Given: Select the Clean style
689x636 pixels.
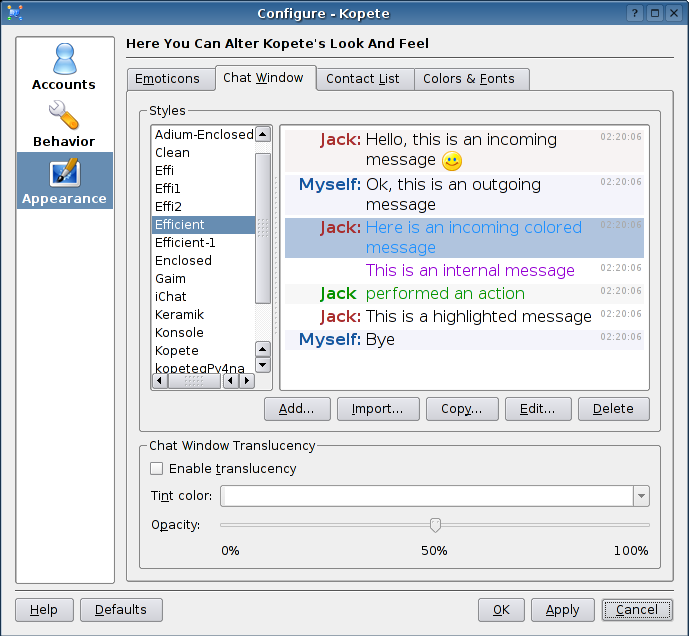Looking at the screenshot, I should [x=203, y=153].
